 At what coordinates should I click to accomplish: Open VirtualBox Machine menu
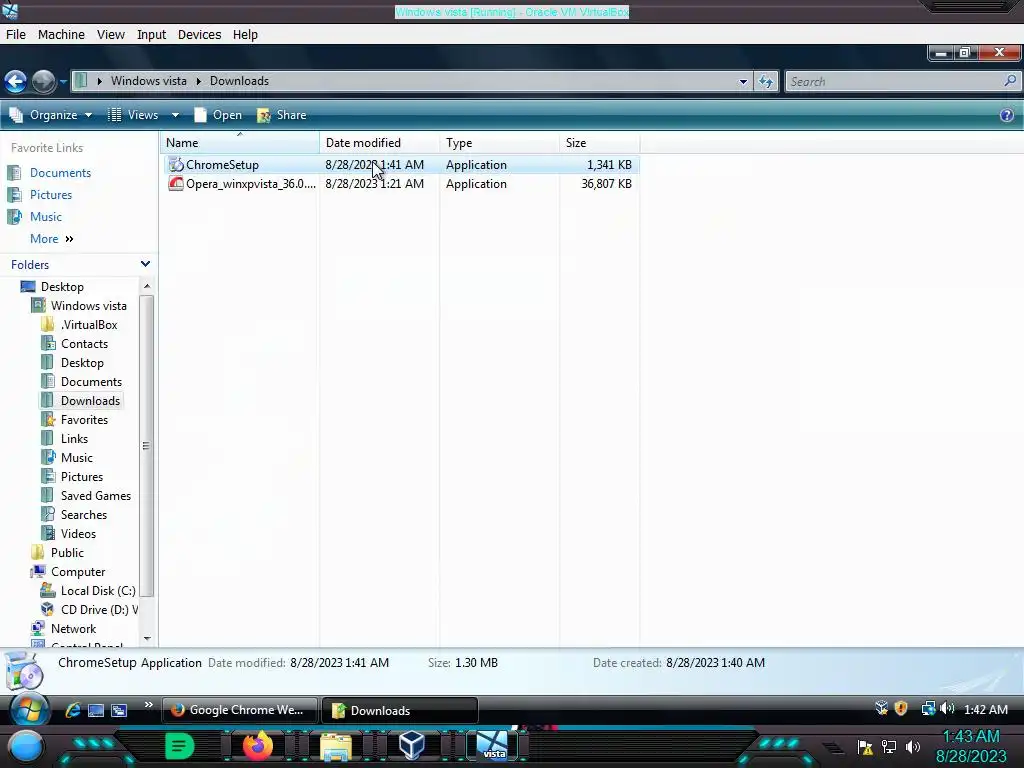coord(61,35)
